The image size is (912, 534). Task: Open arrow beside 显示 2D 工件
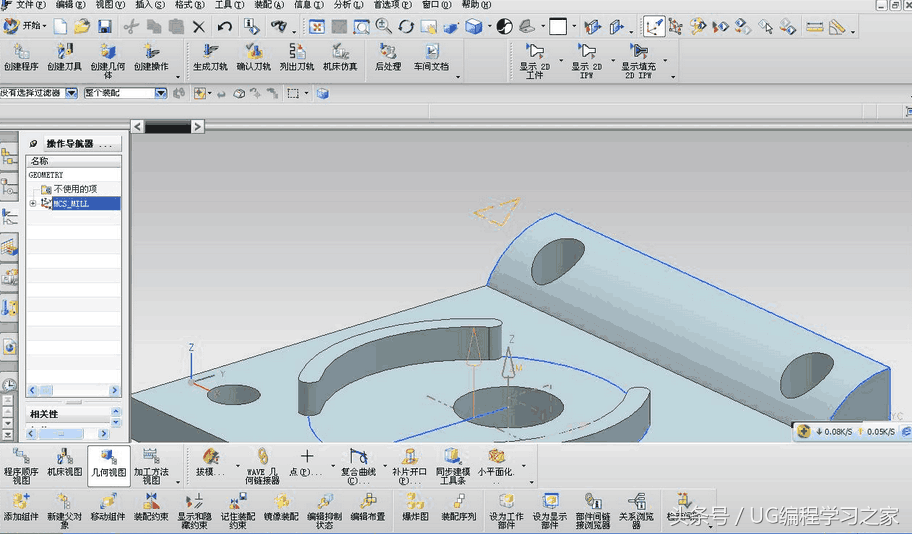561,60
